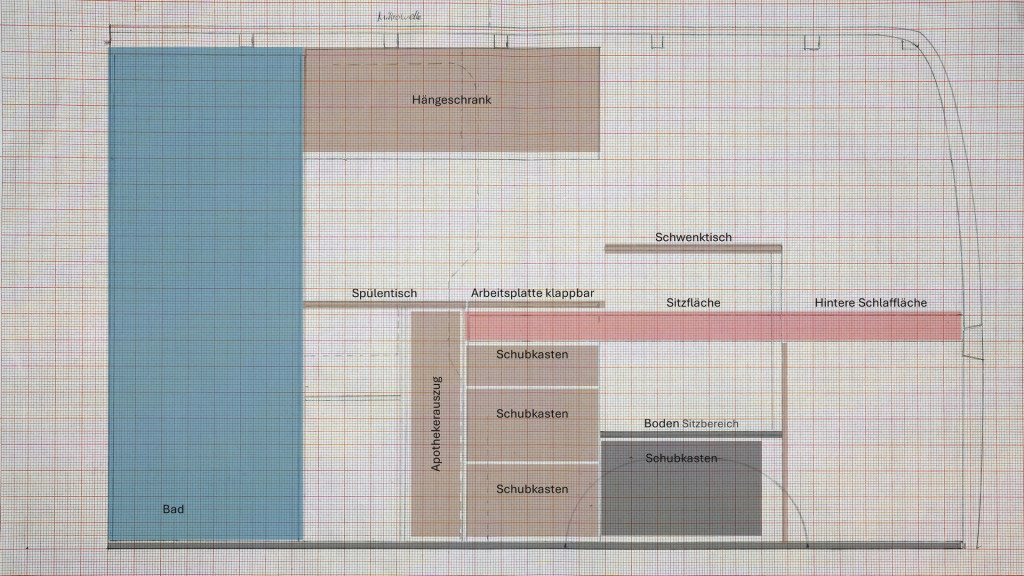The height and width of the screenshot is (576, 1024).
Task: Click the "Boden Sitzbereich" label
Action: 691,424
